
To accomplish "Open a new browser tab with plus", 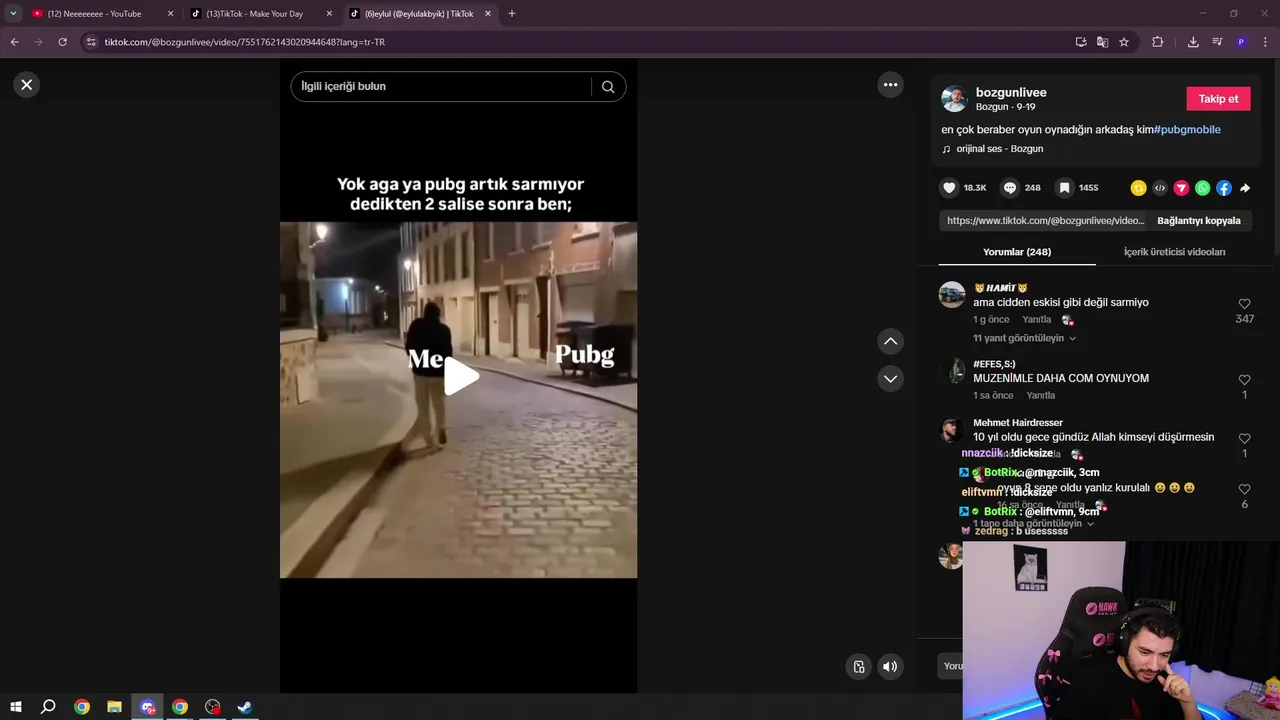I will 512,14.
